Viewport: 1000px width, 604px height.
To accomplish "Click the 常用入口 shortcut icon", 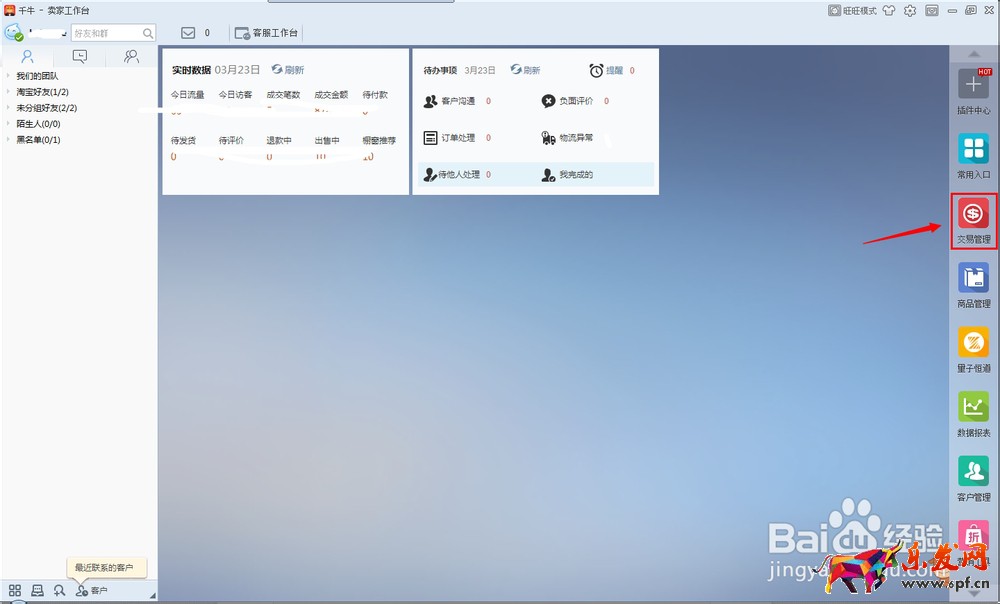I will [973, 150].
